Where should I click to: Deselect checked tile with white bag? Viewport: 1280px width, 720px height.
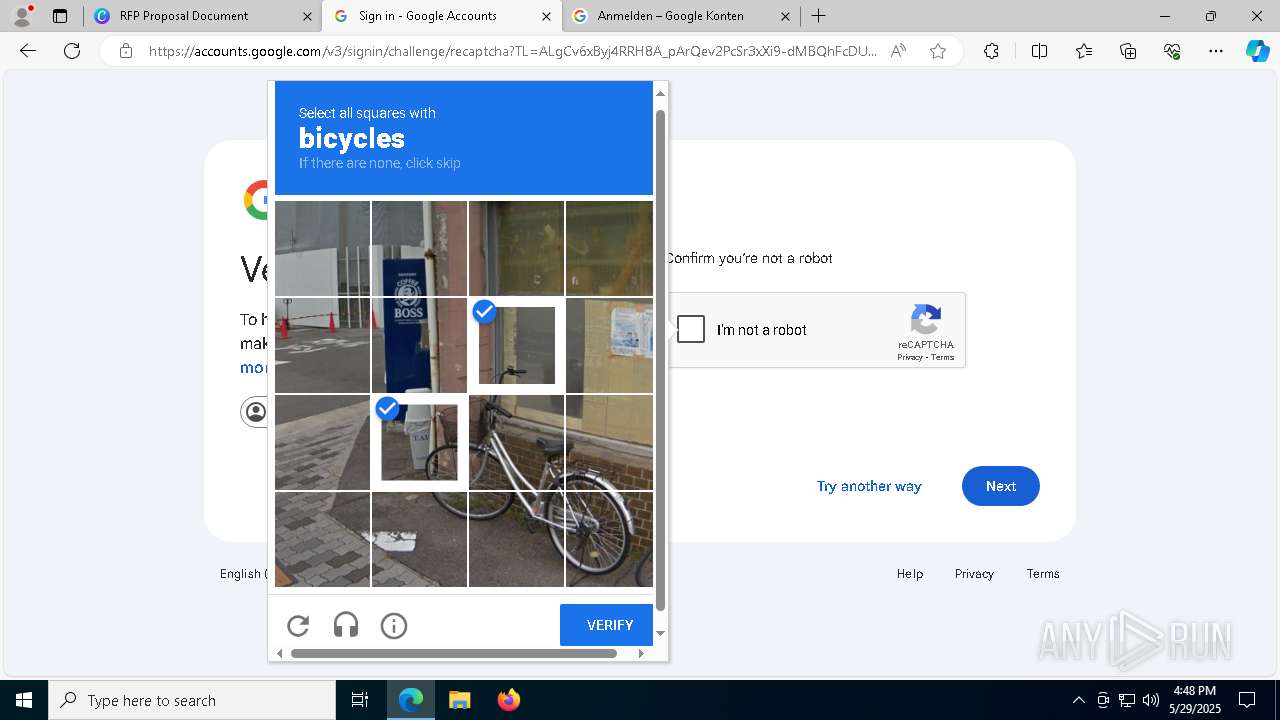(419, 442)
